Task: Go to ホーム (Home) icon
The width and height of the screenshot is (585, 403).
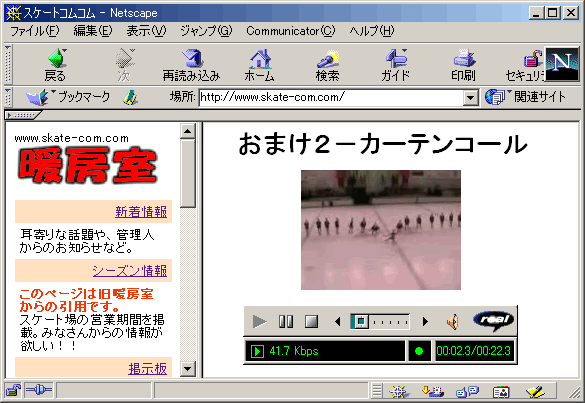Action: pos(260,59)
